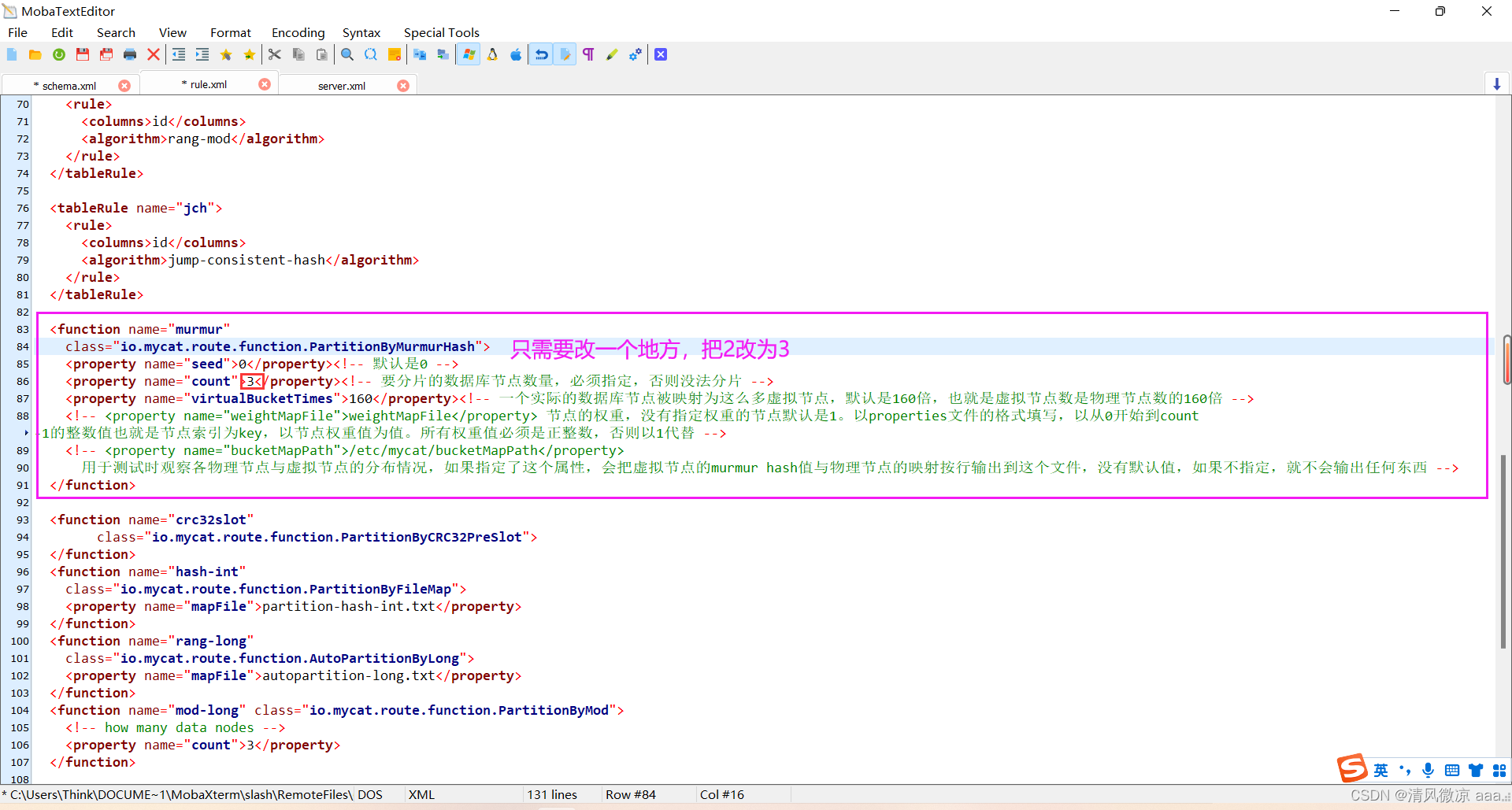
Task: Open Sogou toolbox grid icon
Action: click(x=1499, y=770)
